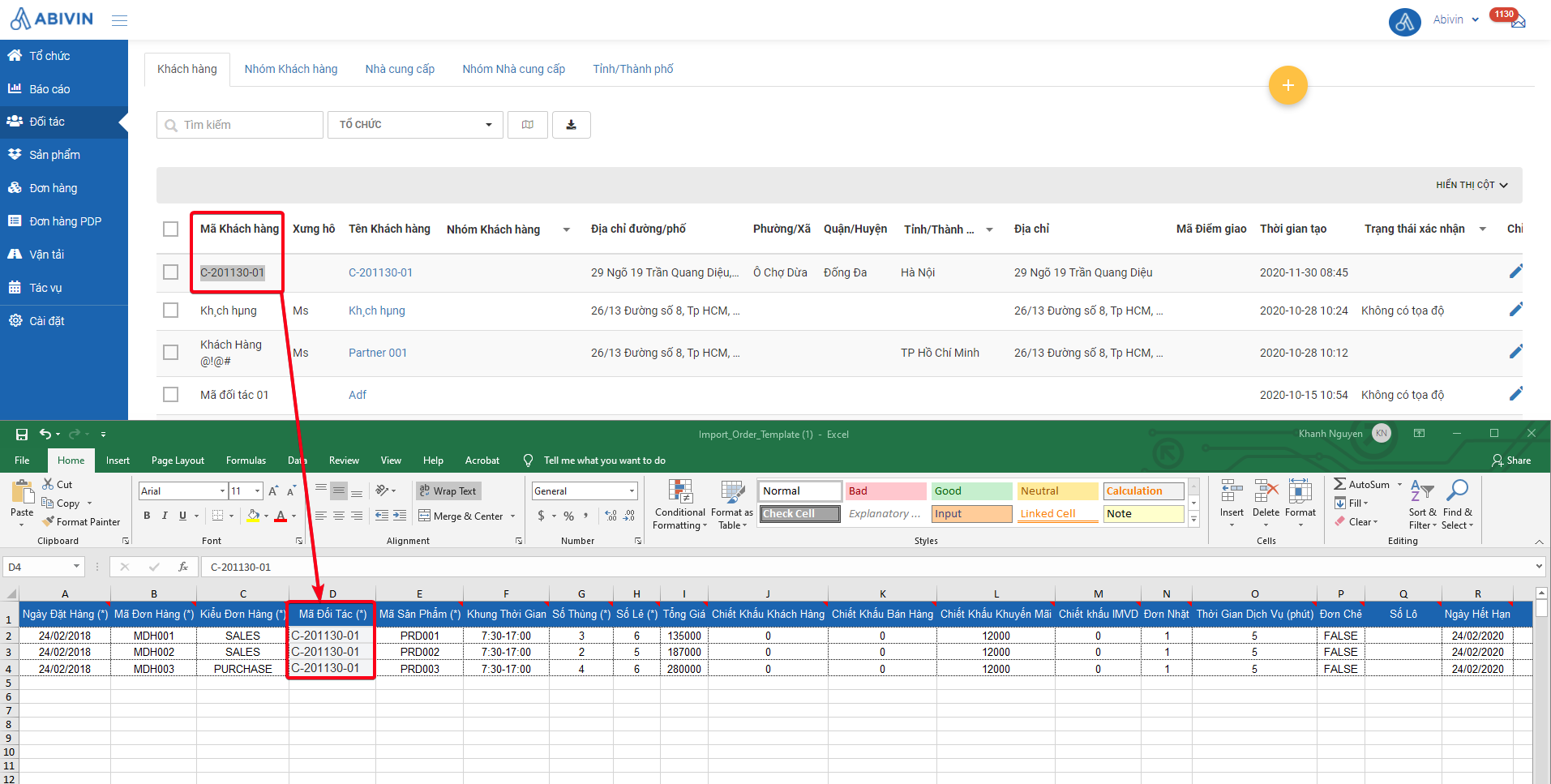Click Format as Table in Excel
1551x784 pixels.
[732, 504]
